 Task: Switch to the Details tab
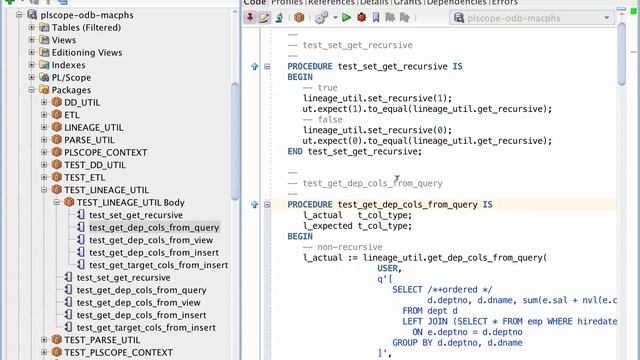(x=374, y=2)
